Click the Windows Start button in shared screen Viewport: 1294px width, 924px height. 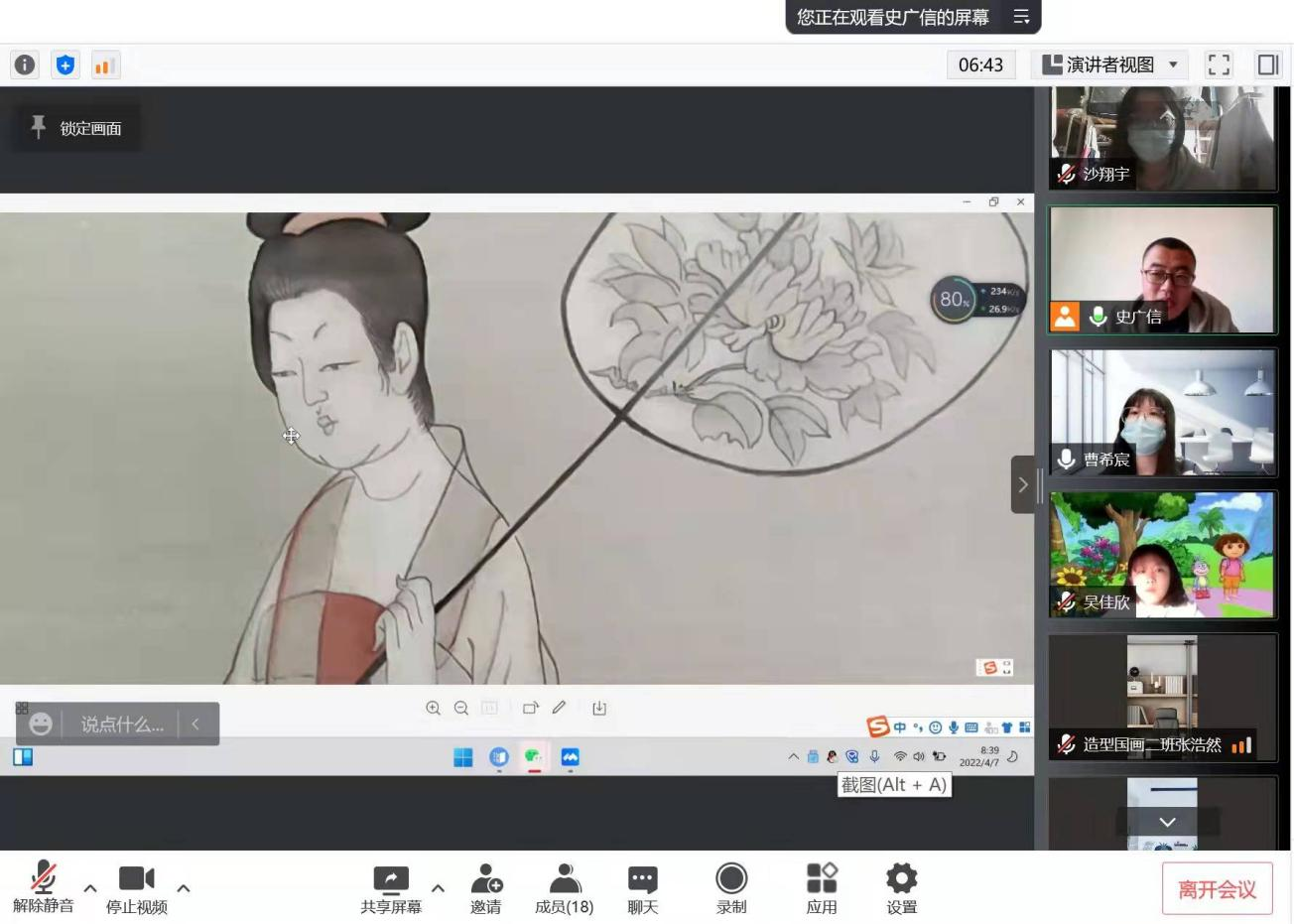(463, 757)
